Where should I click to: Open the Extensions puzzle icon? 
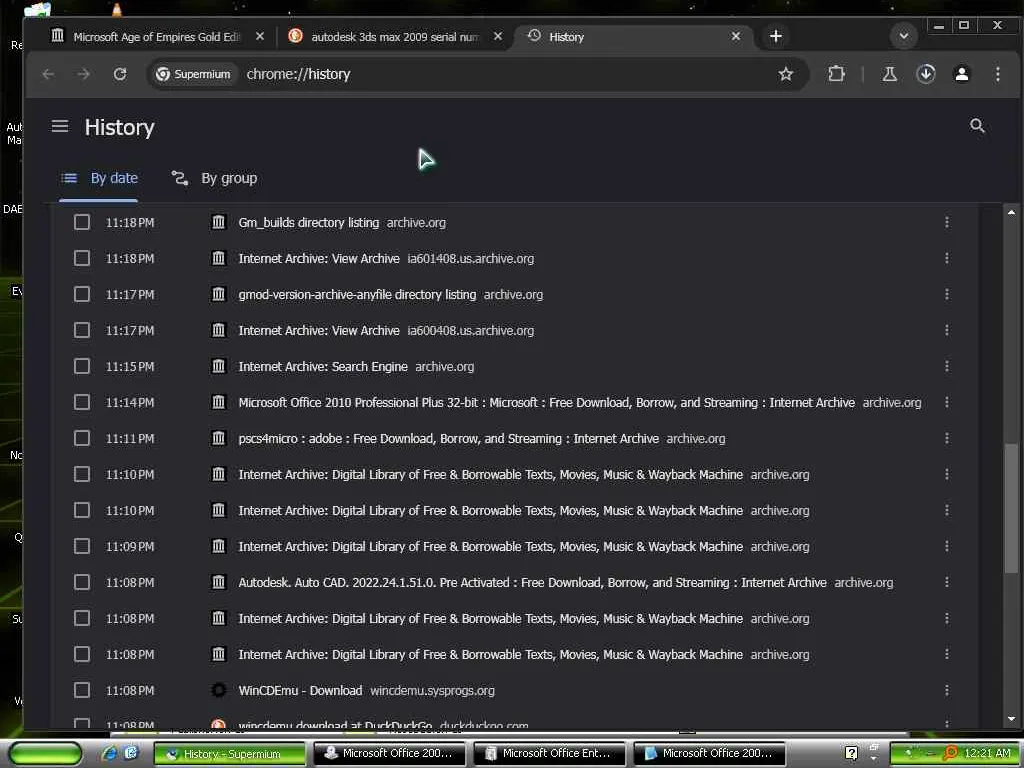click(x=836, y=74)
